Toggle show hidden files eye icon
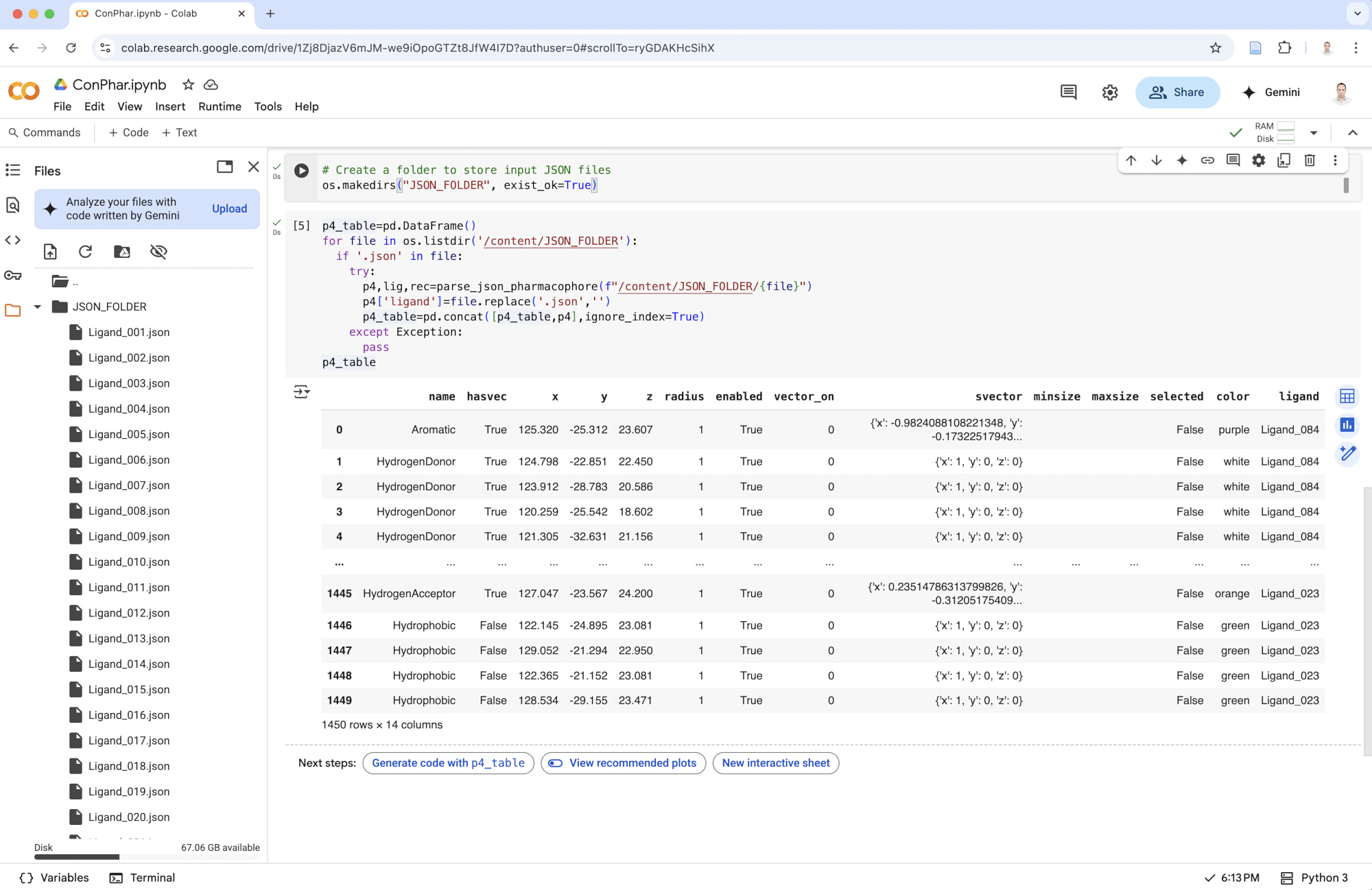This screenshot has width=1372, height=890. click(158, 252)
